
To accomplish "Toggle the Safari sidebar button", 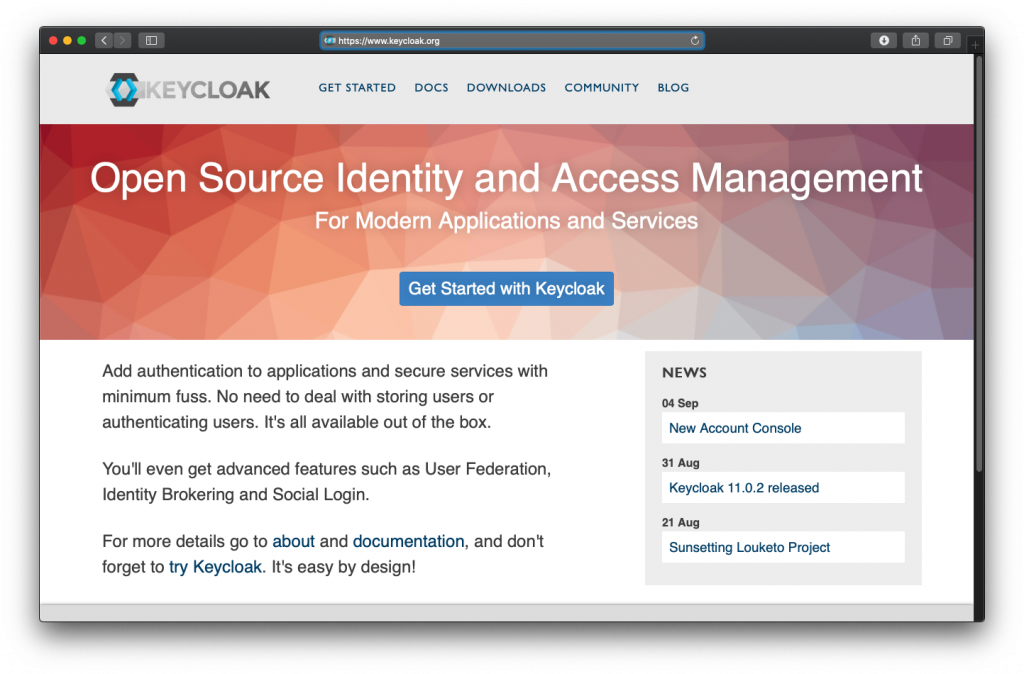I will (152, 40).
